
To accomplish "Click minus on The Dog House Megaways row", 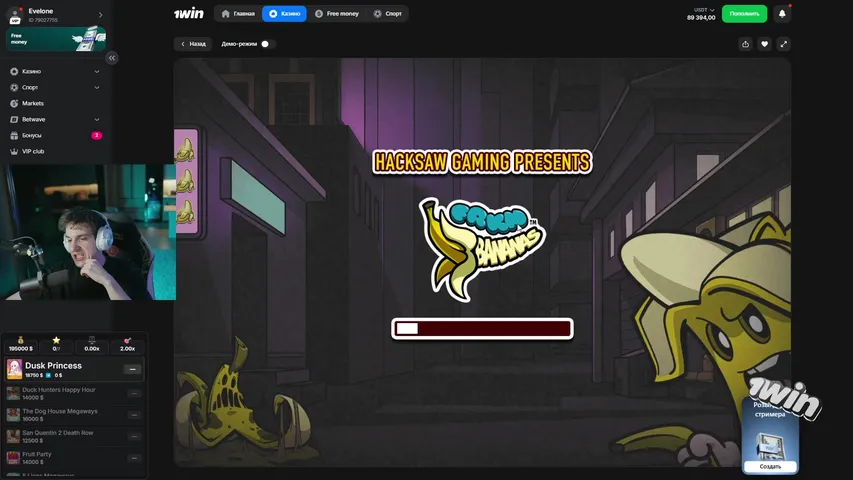I will pyautogui.click(x=134, y=415).
